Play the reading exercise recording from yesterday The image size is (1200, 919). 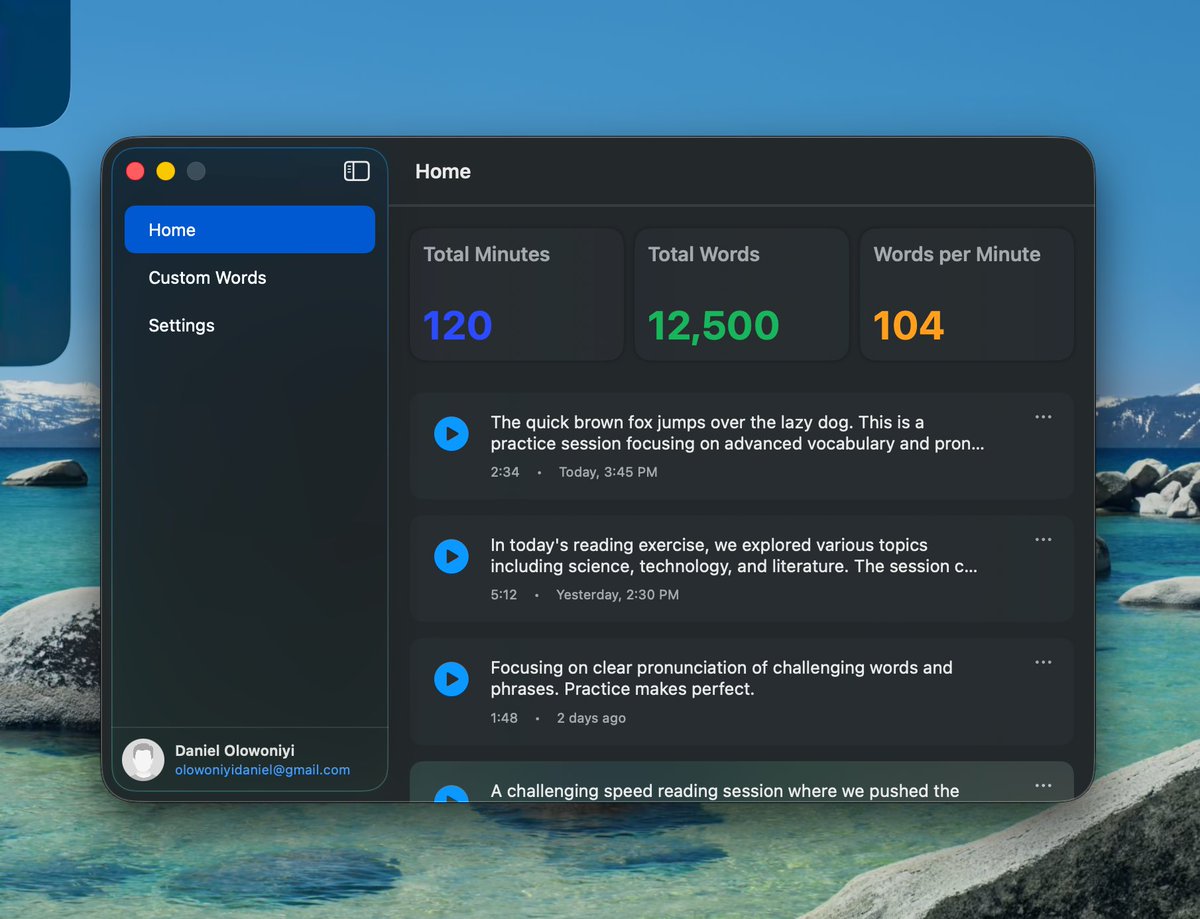tap(451, 556)
